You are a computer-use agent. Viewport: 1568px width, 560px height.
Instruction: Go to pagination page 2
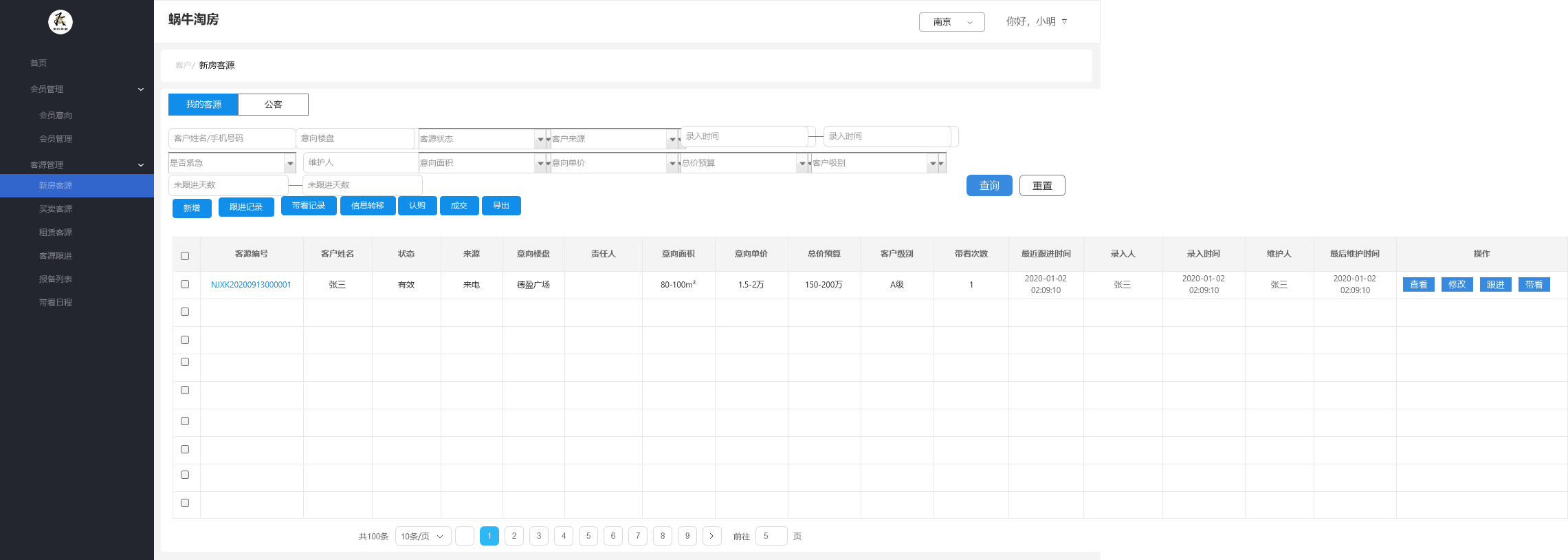click(x=514, y=536)
